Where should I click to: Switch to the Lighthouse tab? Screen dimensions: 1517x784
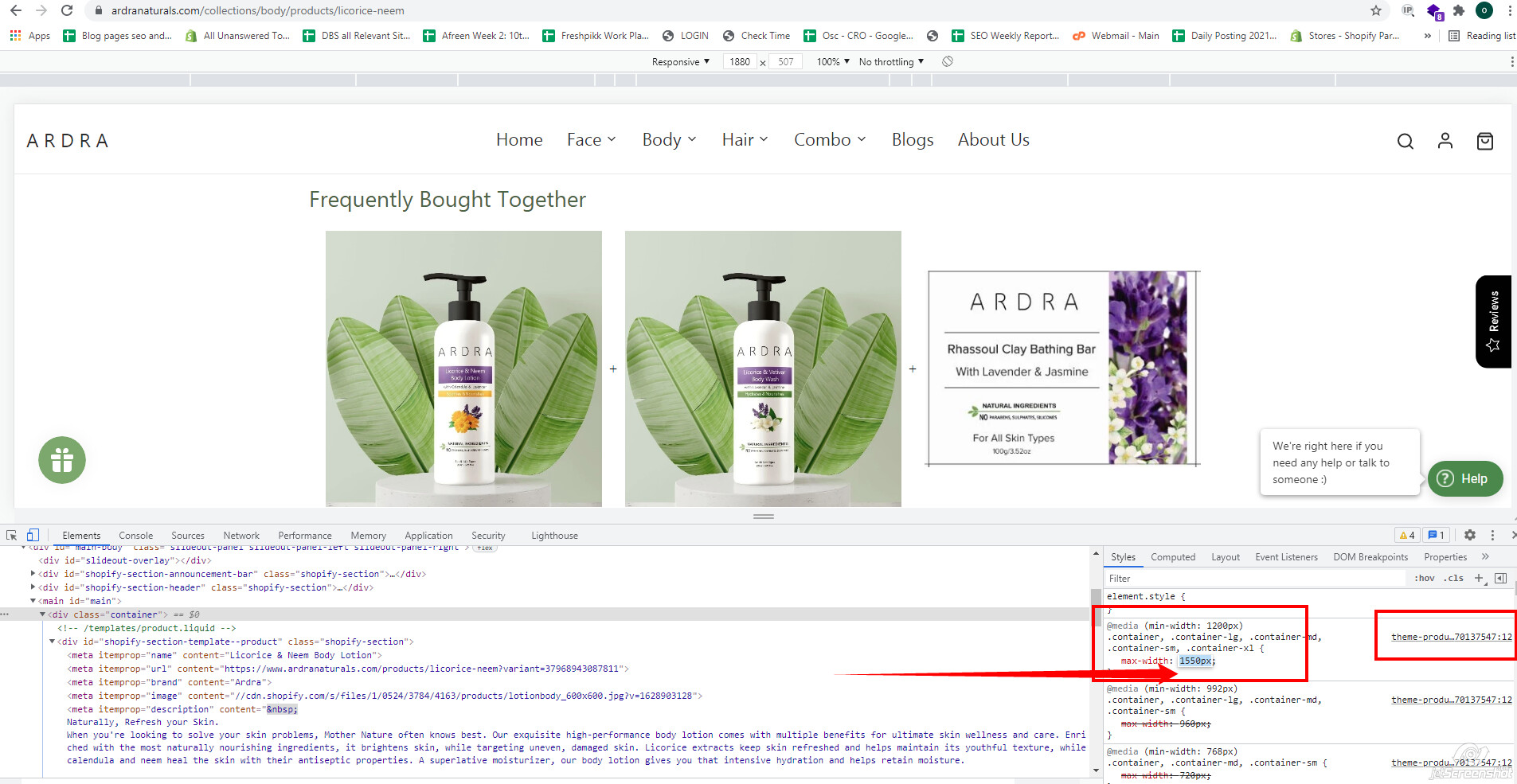tap(555, 536)
